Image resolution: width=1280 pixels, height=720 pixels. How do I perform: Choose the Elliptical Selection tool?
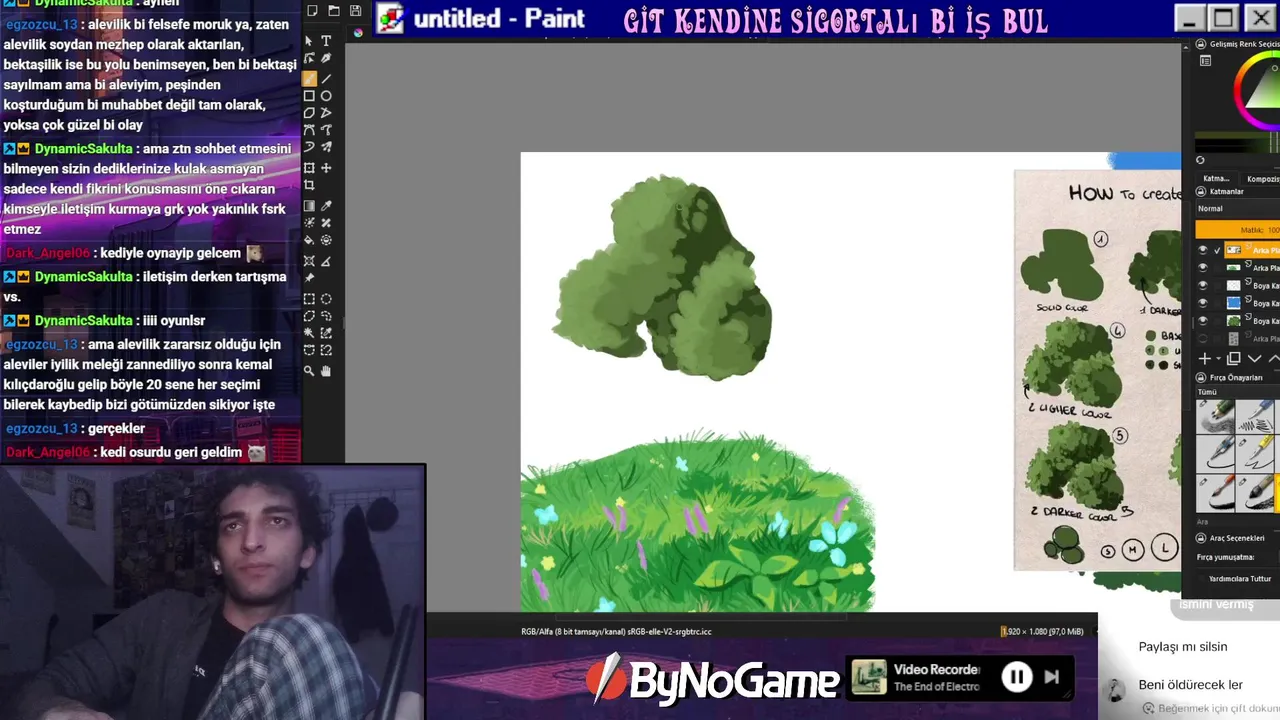[326, 299]
